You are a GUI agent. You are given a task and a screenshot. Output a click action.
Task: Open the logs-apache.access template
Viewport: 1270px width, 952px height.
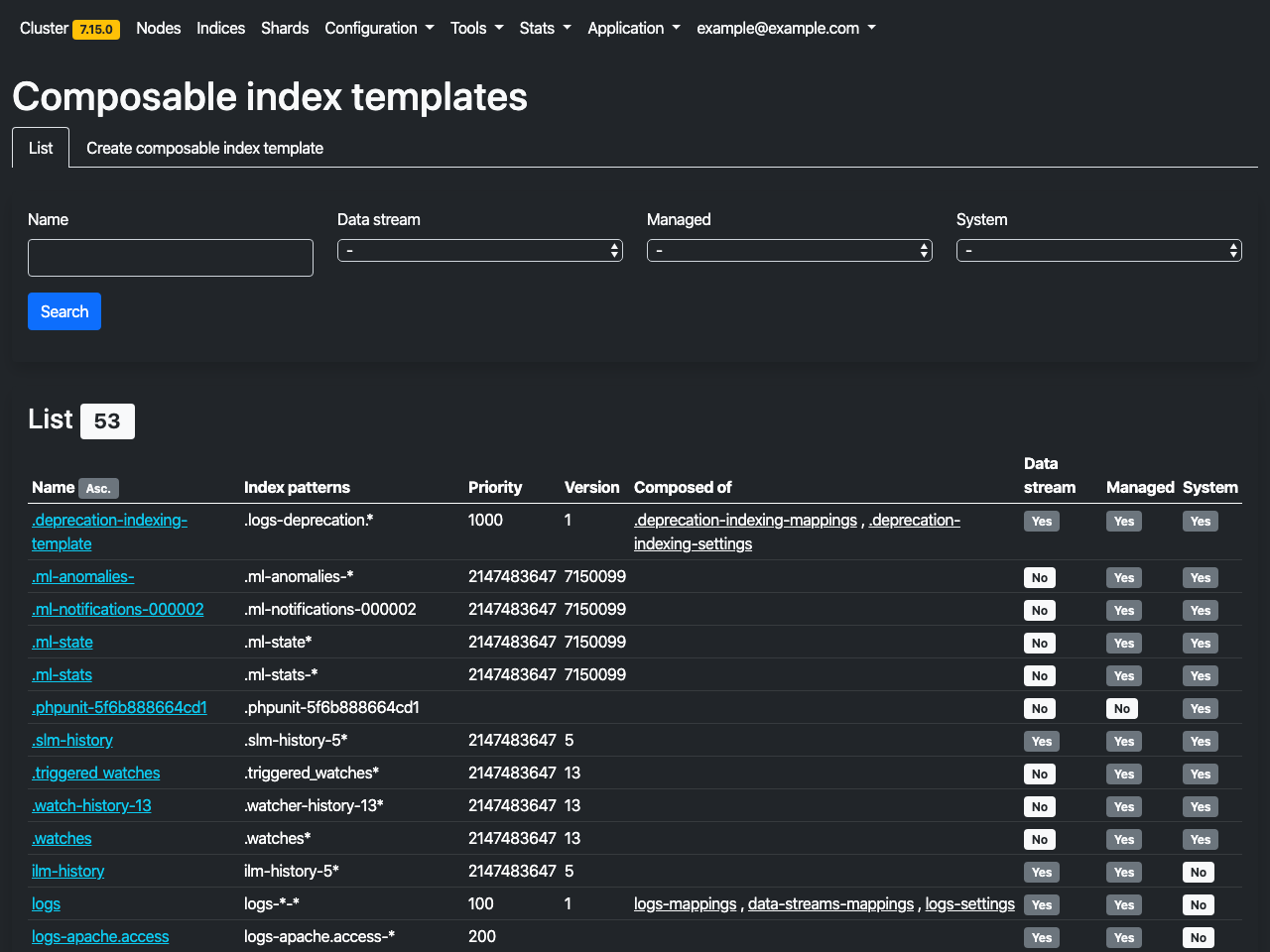[100, 936]
